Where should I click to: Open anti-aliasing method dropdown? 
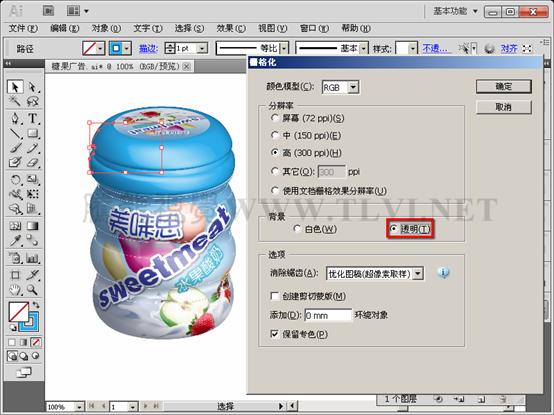pyautogui.click(x=418, y=273)
